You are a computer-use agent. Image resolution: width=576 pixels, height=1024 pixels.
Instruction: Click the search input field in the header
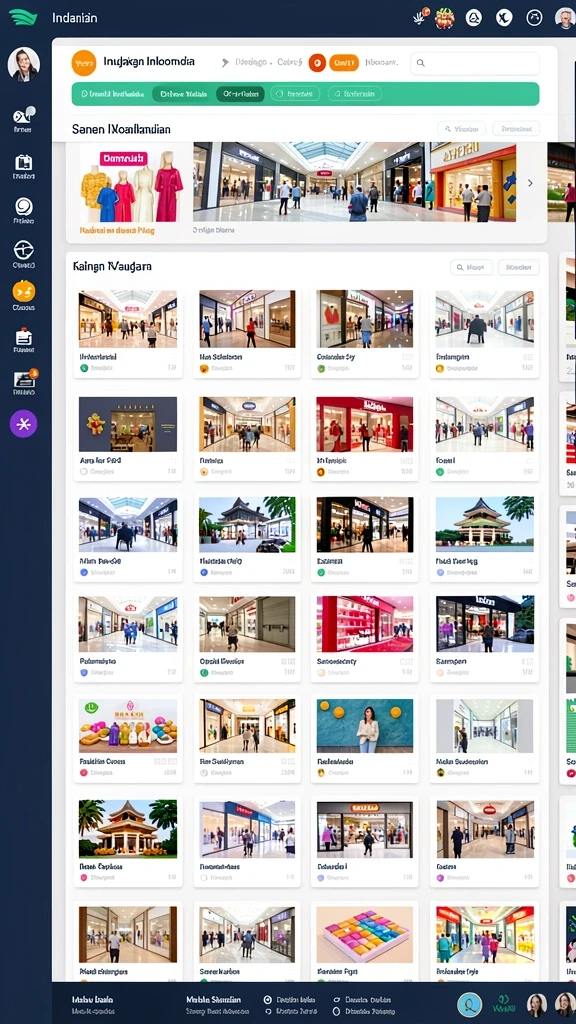click(x=475, y=63)
